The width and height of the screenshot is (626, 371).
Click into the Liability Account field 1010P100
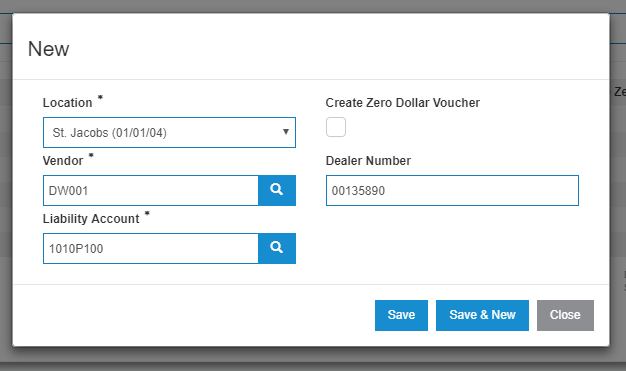(x=151, y=248)
